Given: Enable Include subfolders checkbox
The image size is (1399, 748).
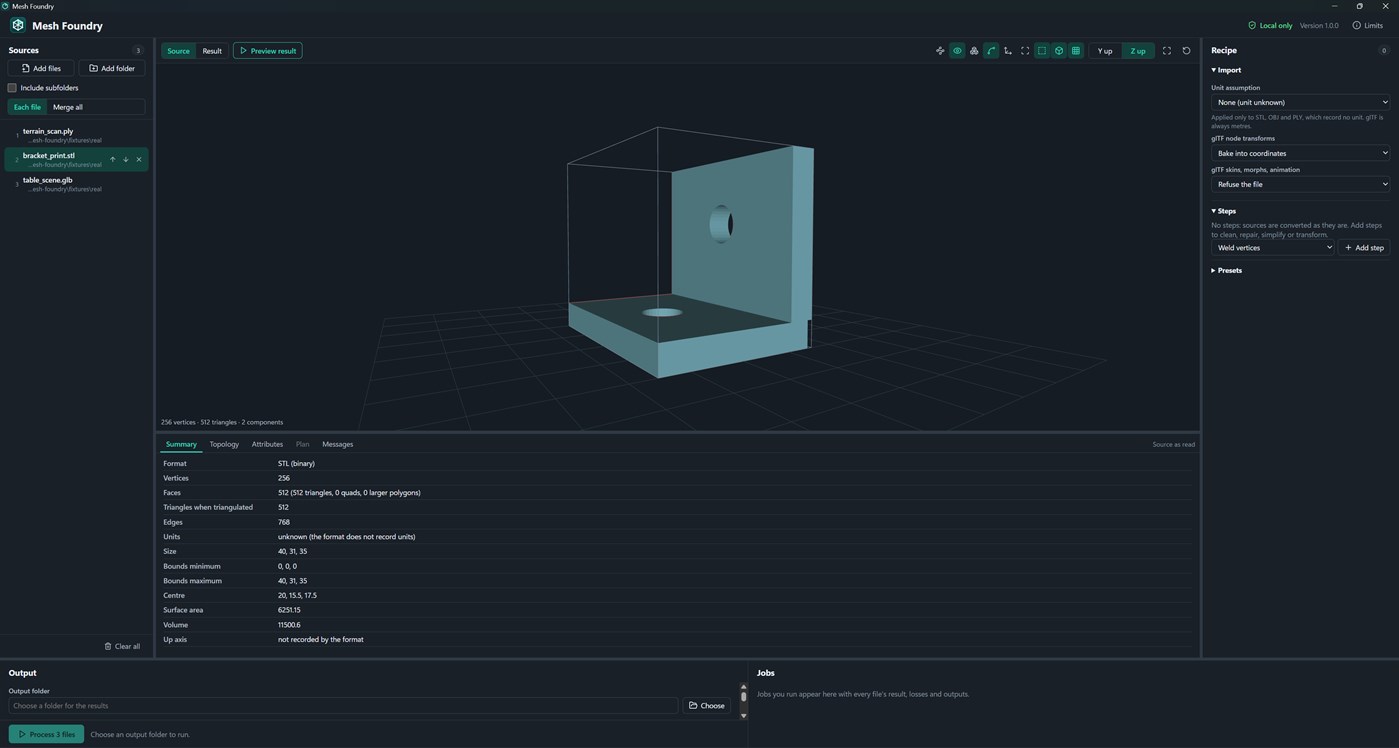Looking at the screenshot, I should coord(12,88).
